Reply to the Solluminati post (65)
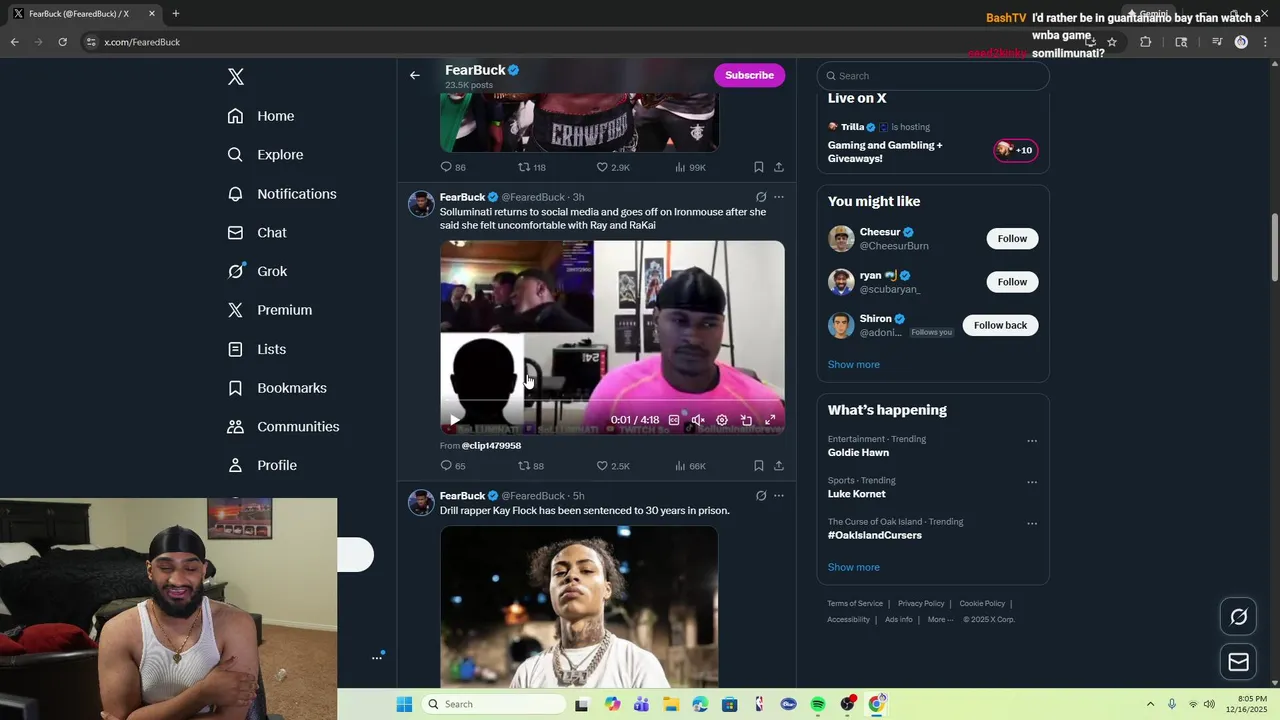 453,466
